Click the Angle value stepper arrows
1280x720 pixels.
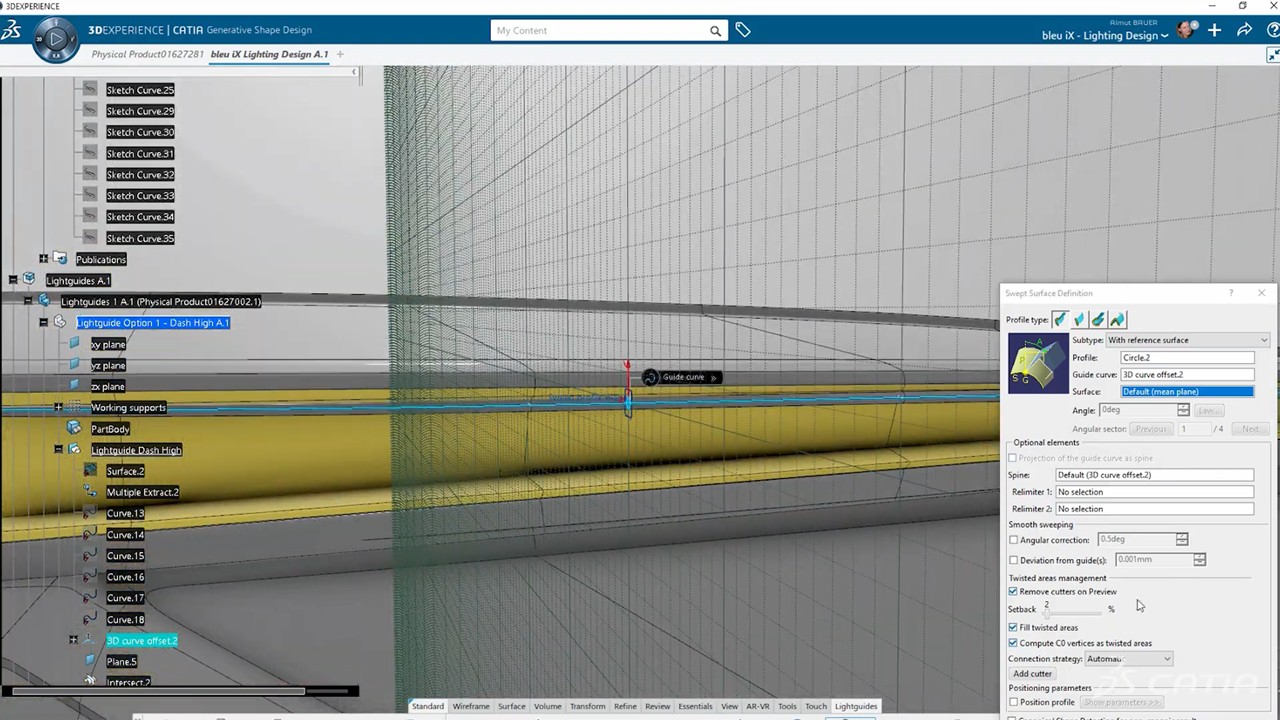coord(1183,410)
